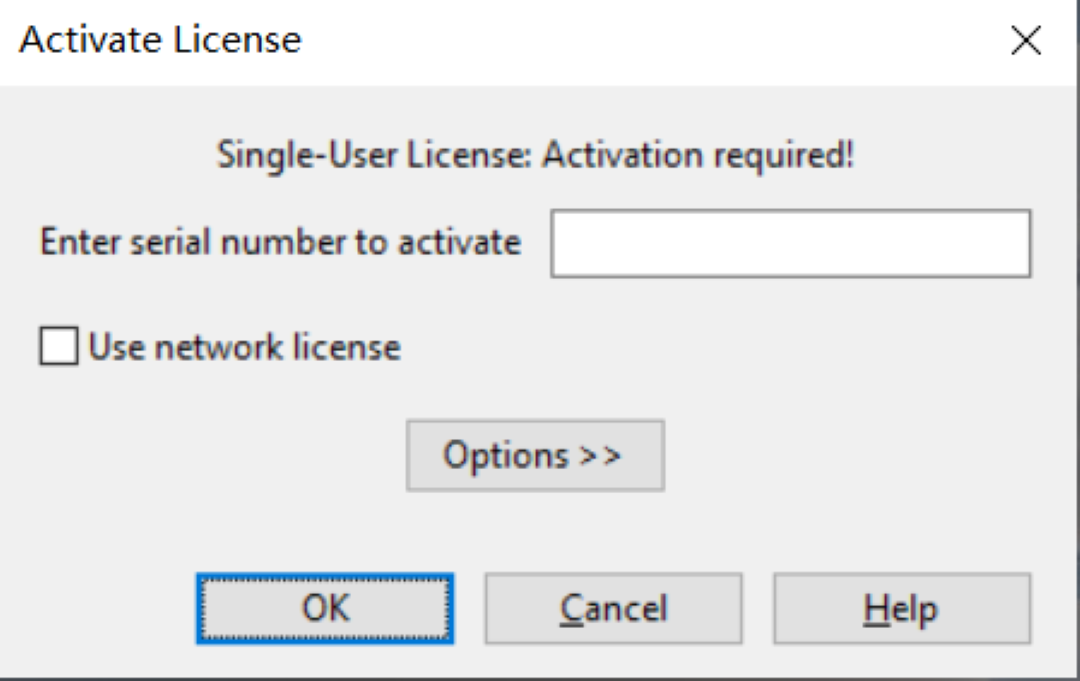Expand the Options >> section
This screenshot has height=681, width=1080.
coord(535,456)
